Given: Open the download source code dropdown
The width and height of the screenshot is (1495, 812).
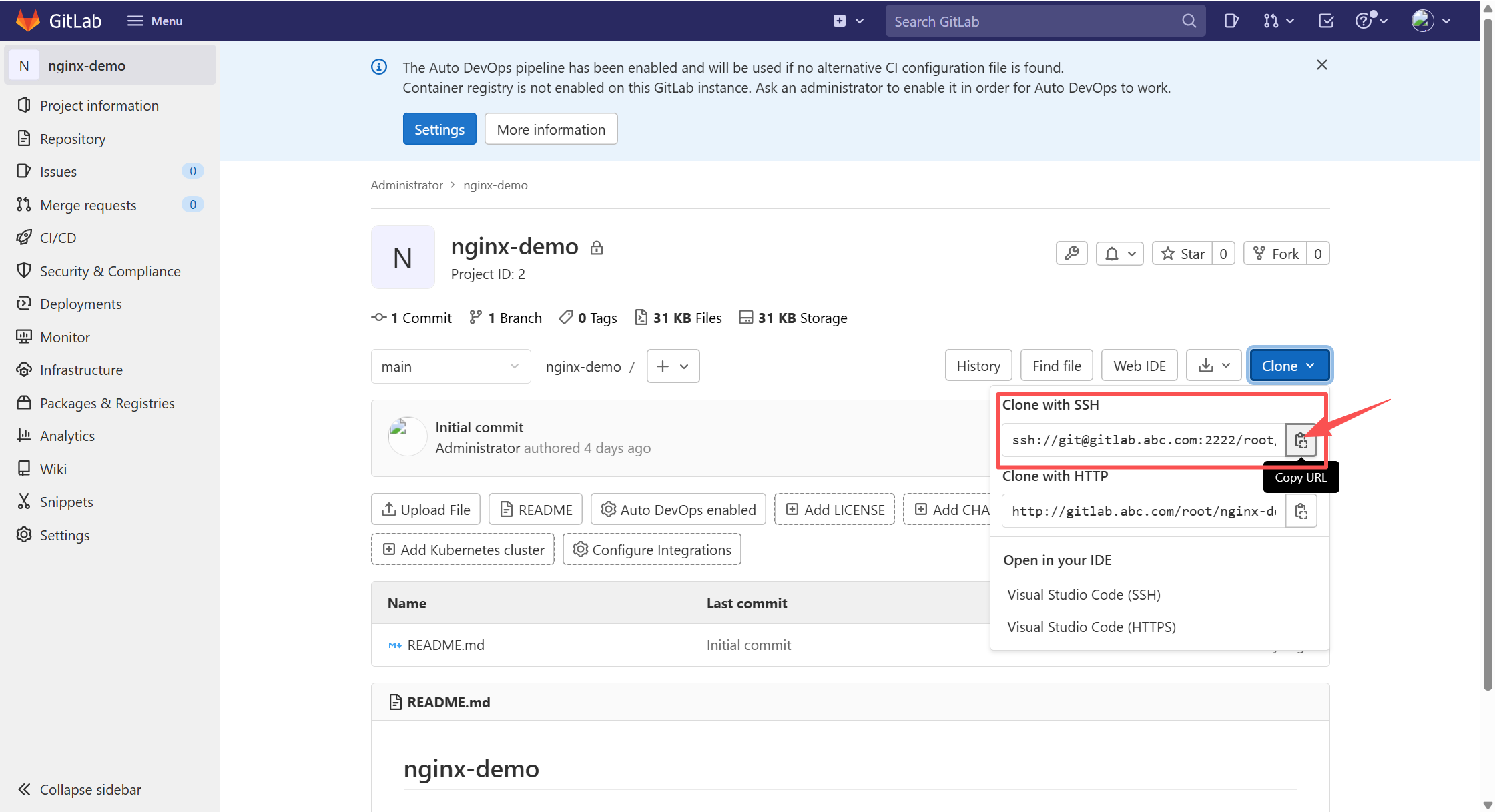Looking at the screenshot, I should click(1214, 366).
